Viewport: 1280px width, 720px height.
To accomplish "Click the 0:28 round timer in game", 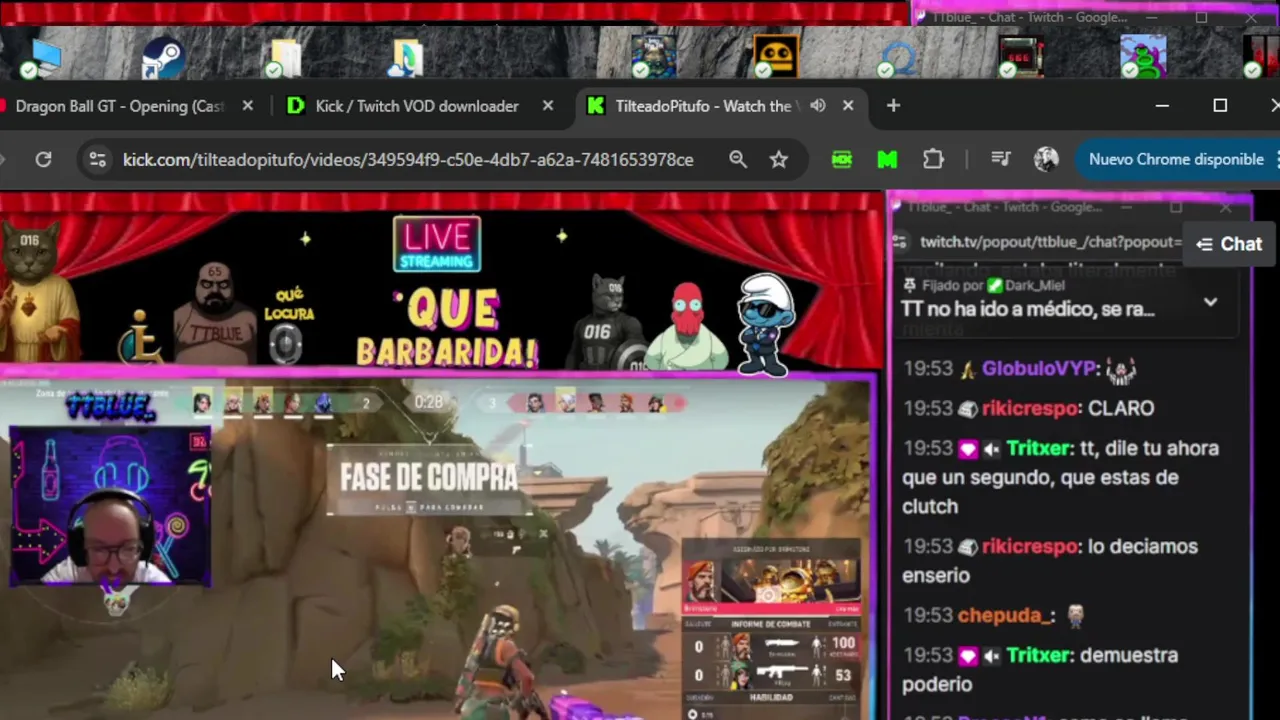I will click(428, 402).
